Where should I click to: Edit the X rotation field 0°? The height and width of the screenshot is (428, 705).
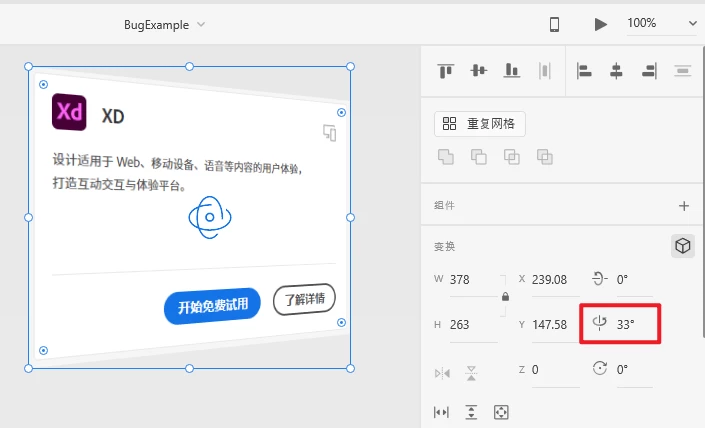pos(634,280)
